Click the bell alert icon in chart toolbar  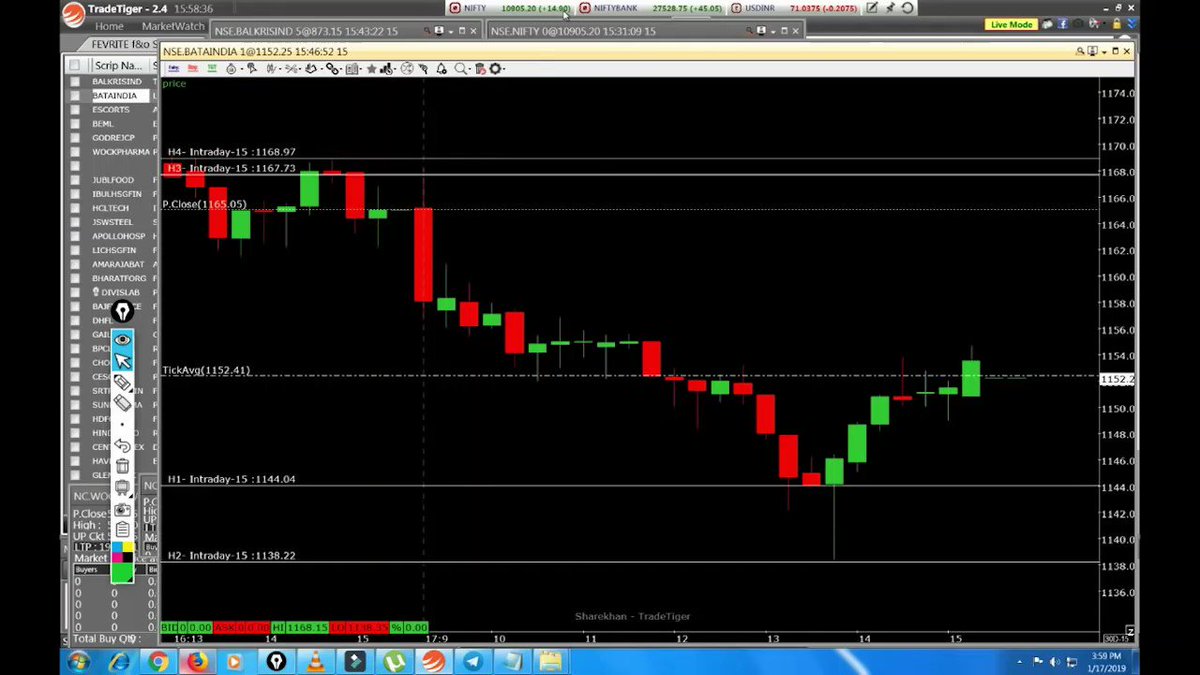click(x=441, y=69)
